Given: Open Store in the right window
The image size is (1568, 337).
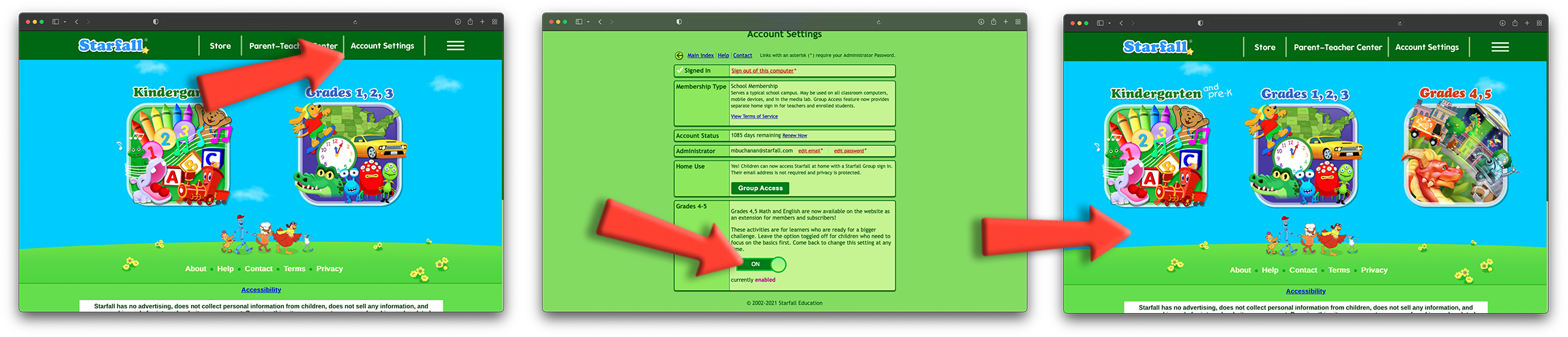Looking at the screenshot, I should (1264, 47).
